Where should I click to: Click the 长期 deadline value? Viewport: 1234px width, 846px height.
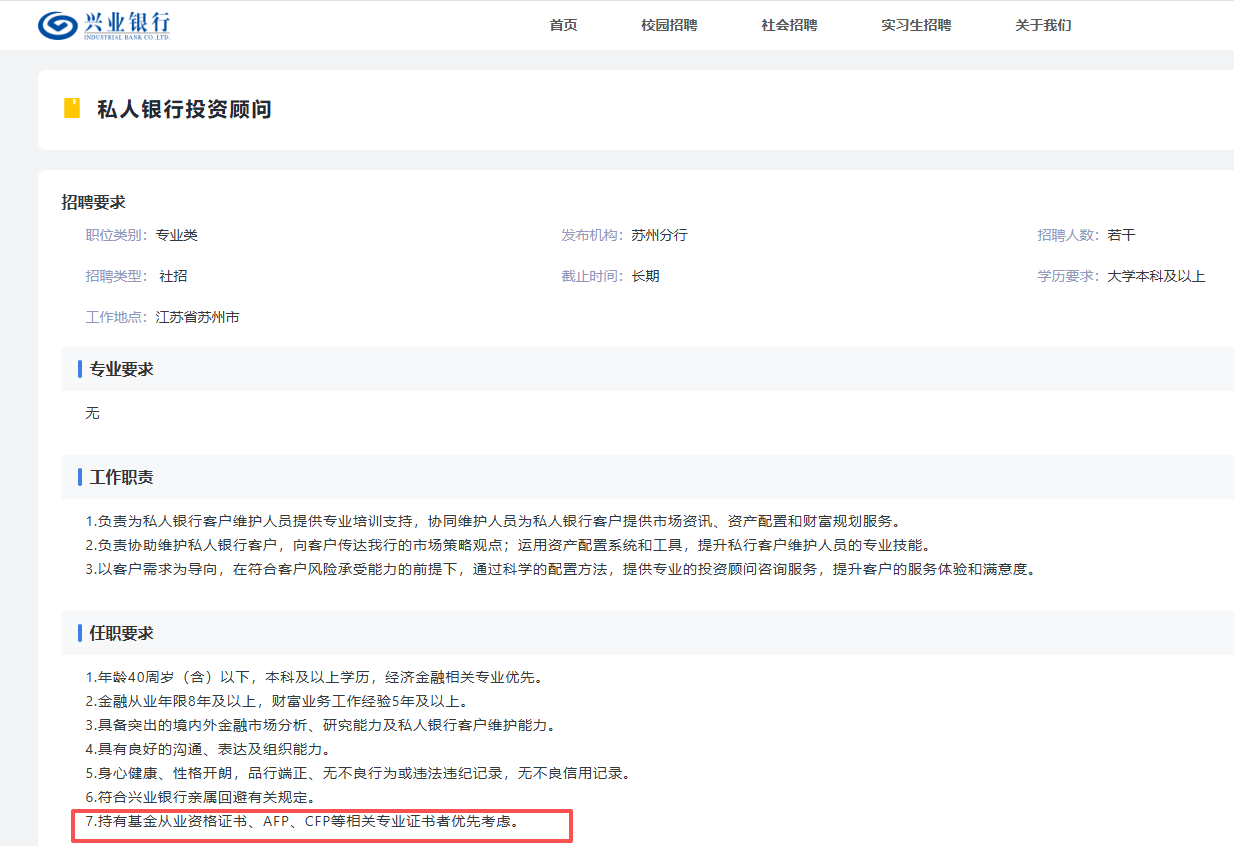coord(645,276)
